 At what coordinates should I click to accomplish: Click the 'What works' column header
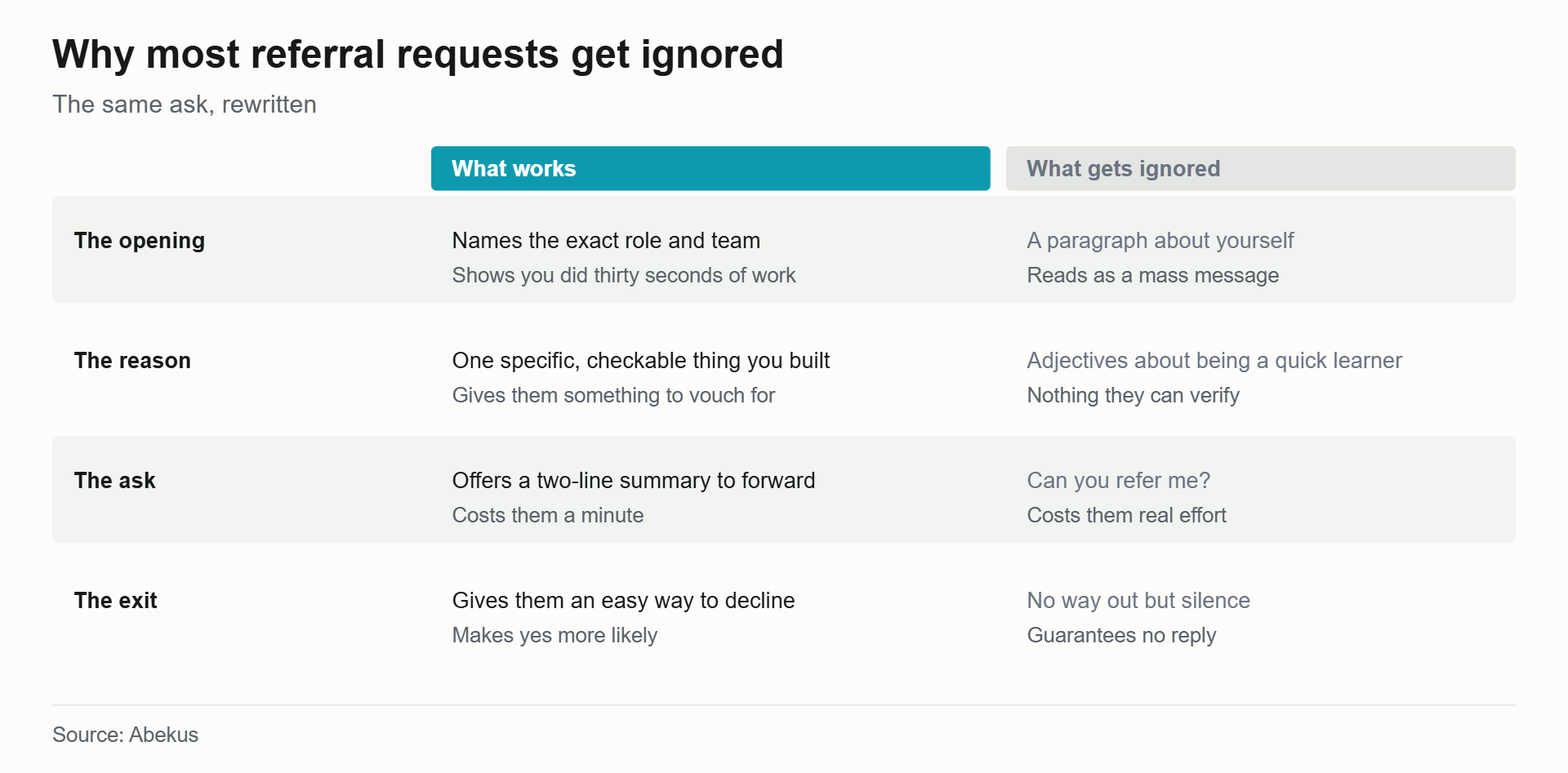point(710,168)
